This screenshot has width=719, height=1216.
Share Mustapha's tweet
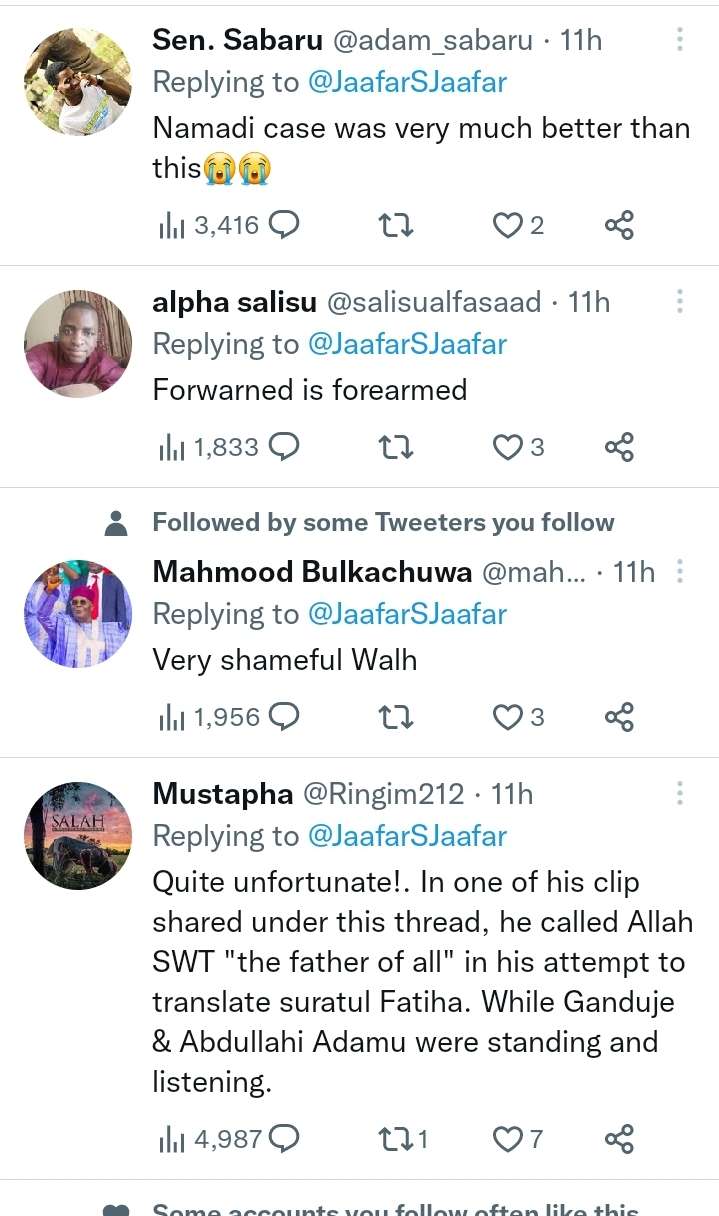(x=619, y=1139)
